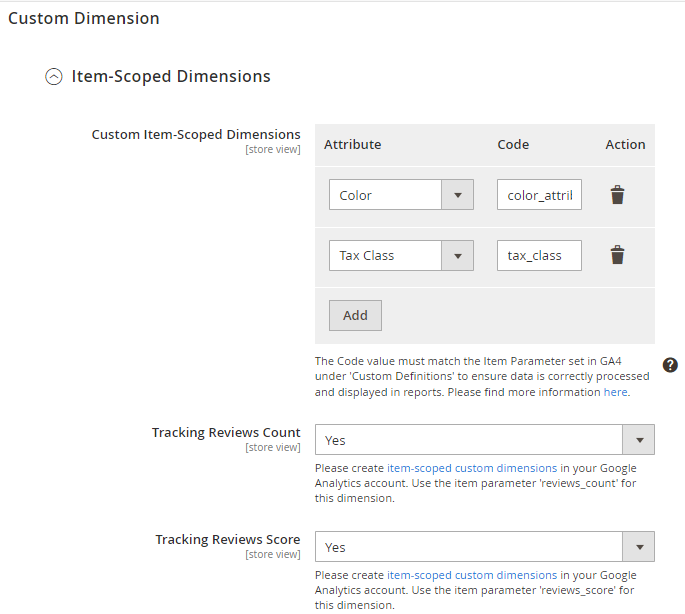Open the help tooltip question mark icon

pos(670,365)
